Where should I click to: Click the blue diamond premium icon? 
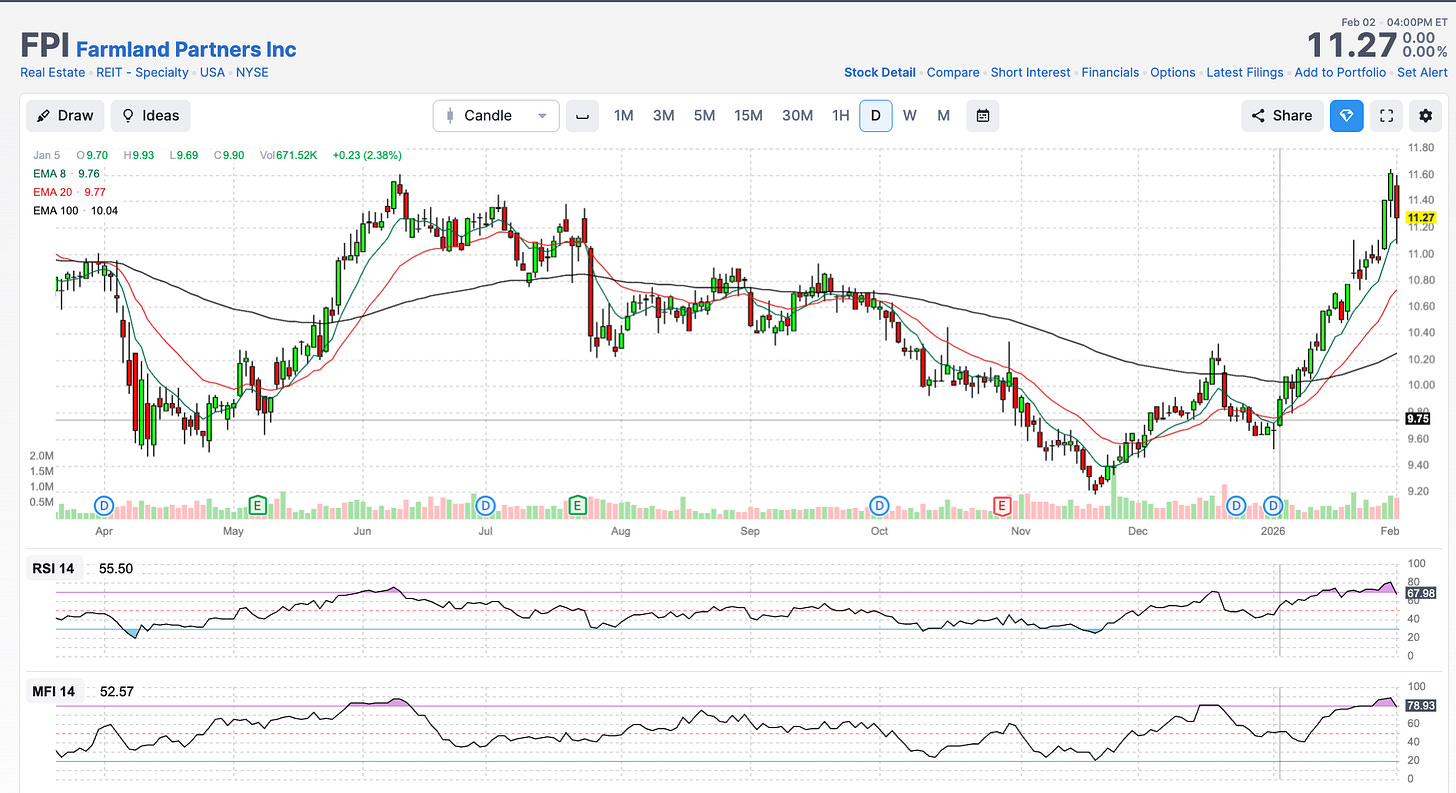click(x=1346, y=115)
